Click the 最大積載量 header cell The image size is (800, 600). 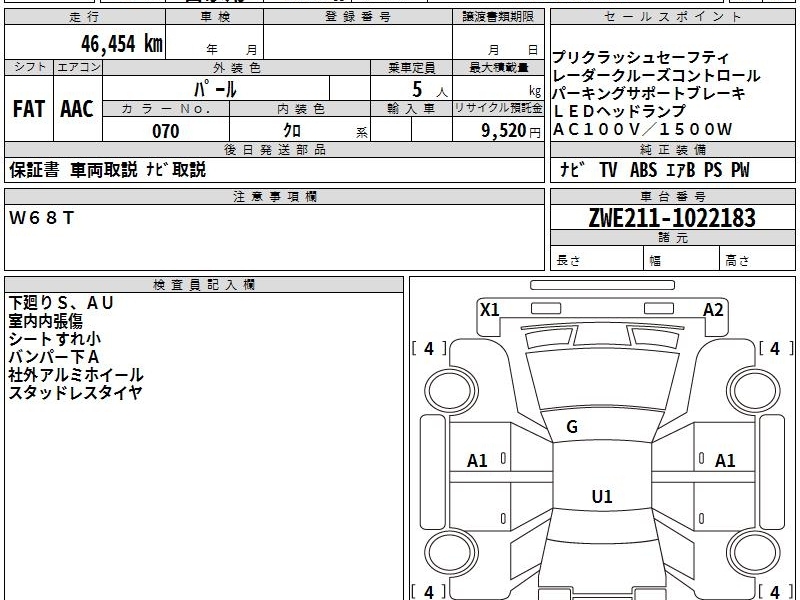point(498,68)
